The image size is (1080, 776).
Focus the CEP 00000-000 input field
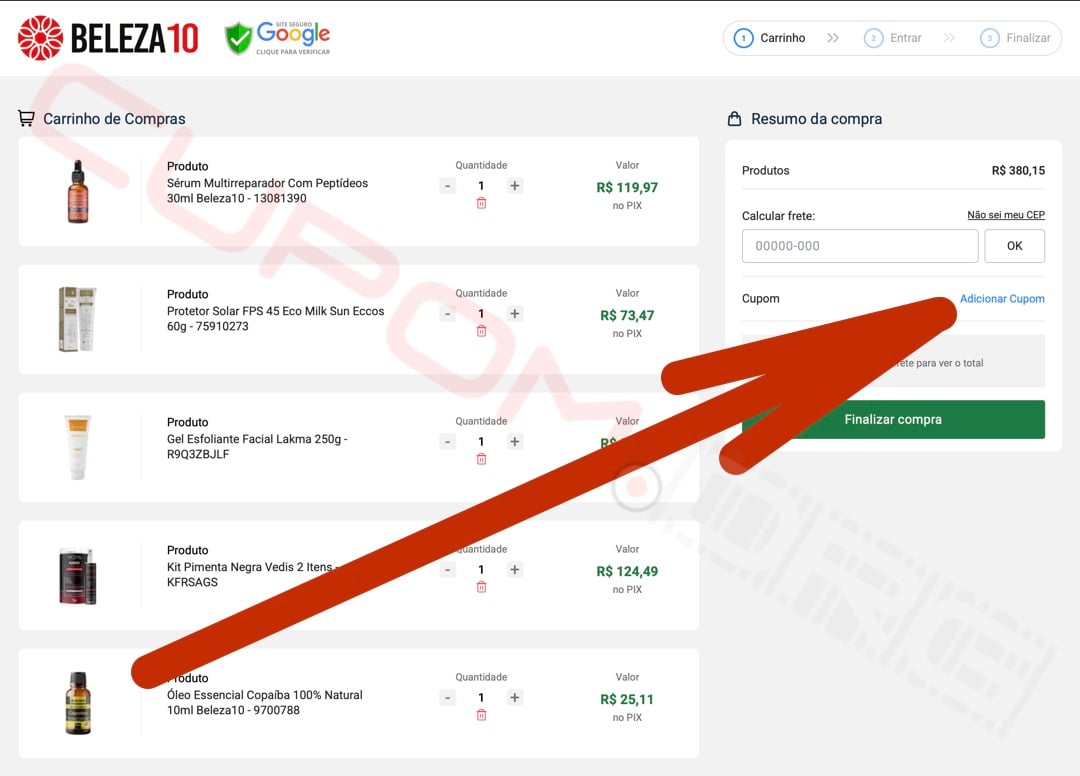[860, 247]
